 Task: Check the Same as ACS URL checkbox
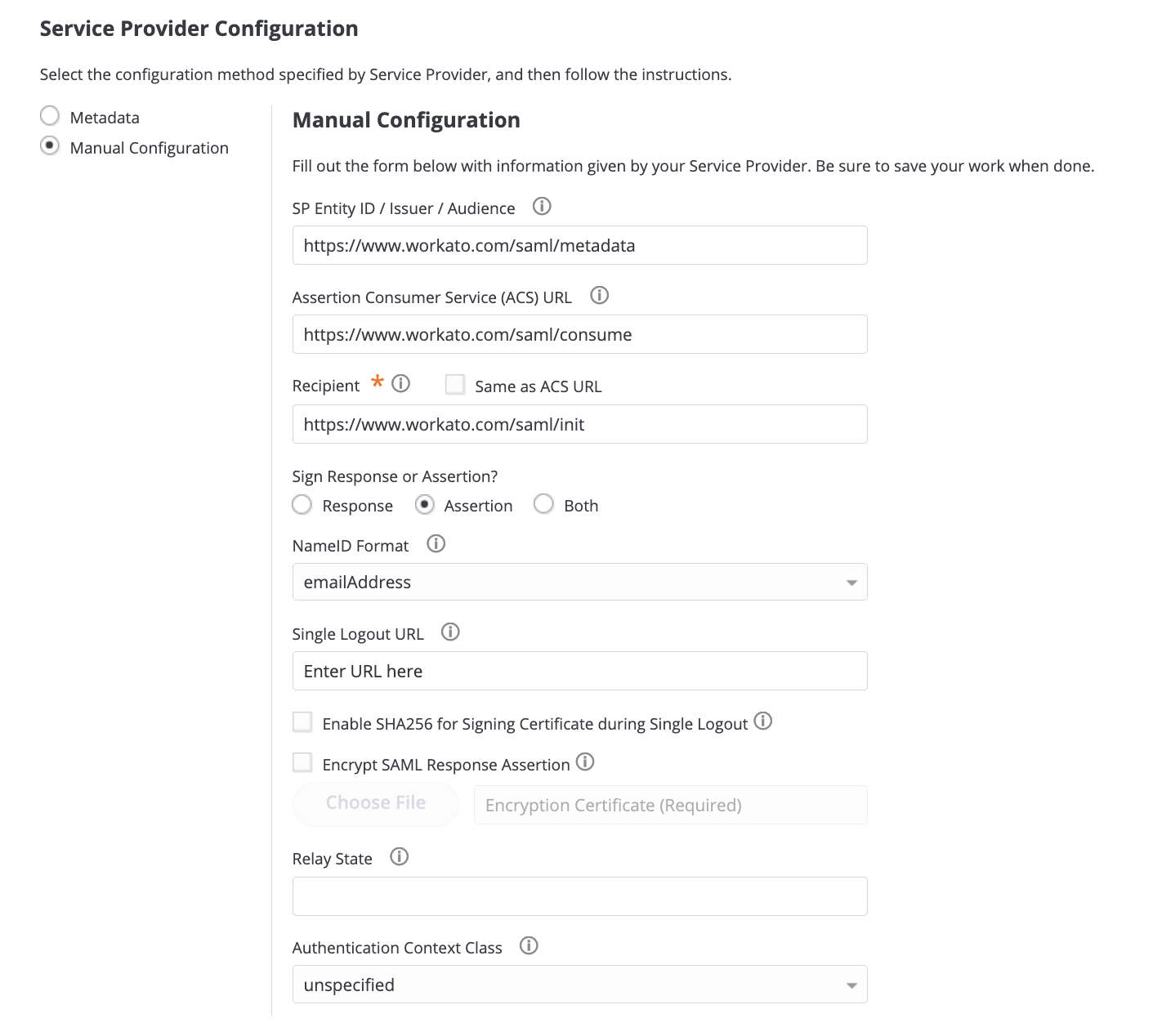point(454,384)
